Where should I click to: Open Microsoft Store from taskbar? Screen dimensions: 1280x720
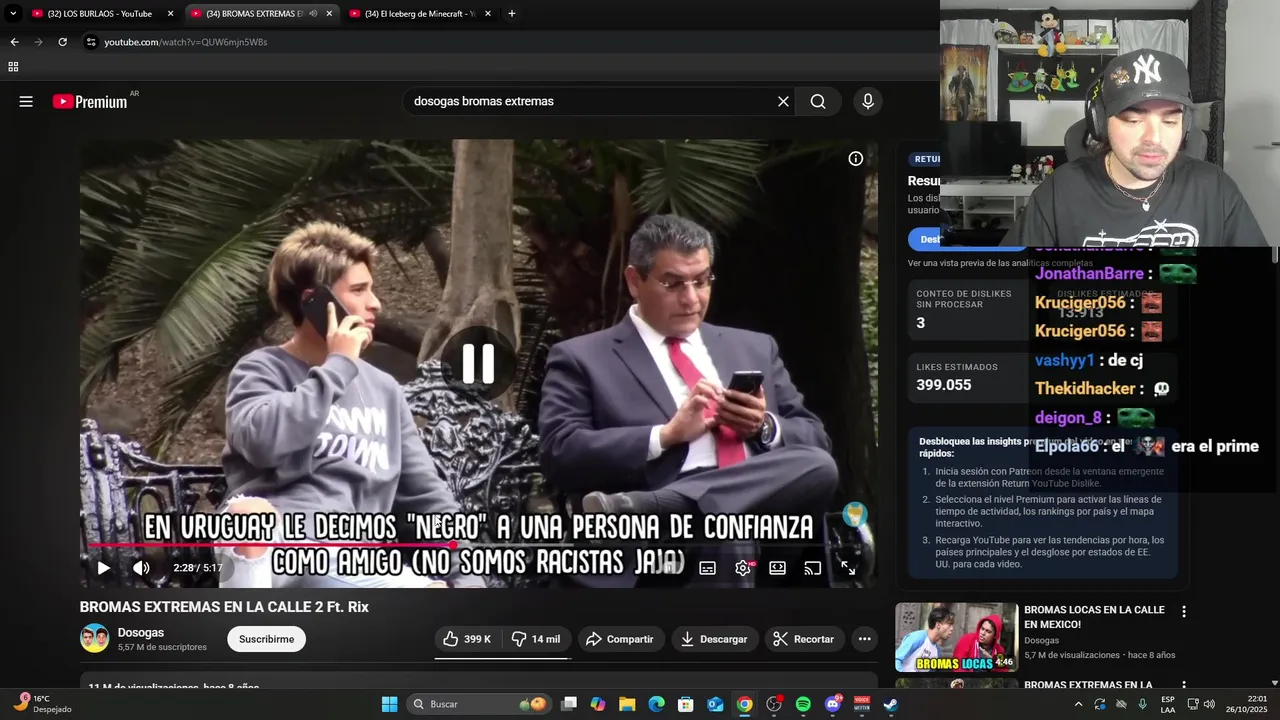coord(686,704)
